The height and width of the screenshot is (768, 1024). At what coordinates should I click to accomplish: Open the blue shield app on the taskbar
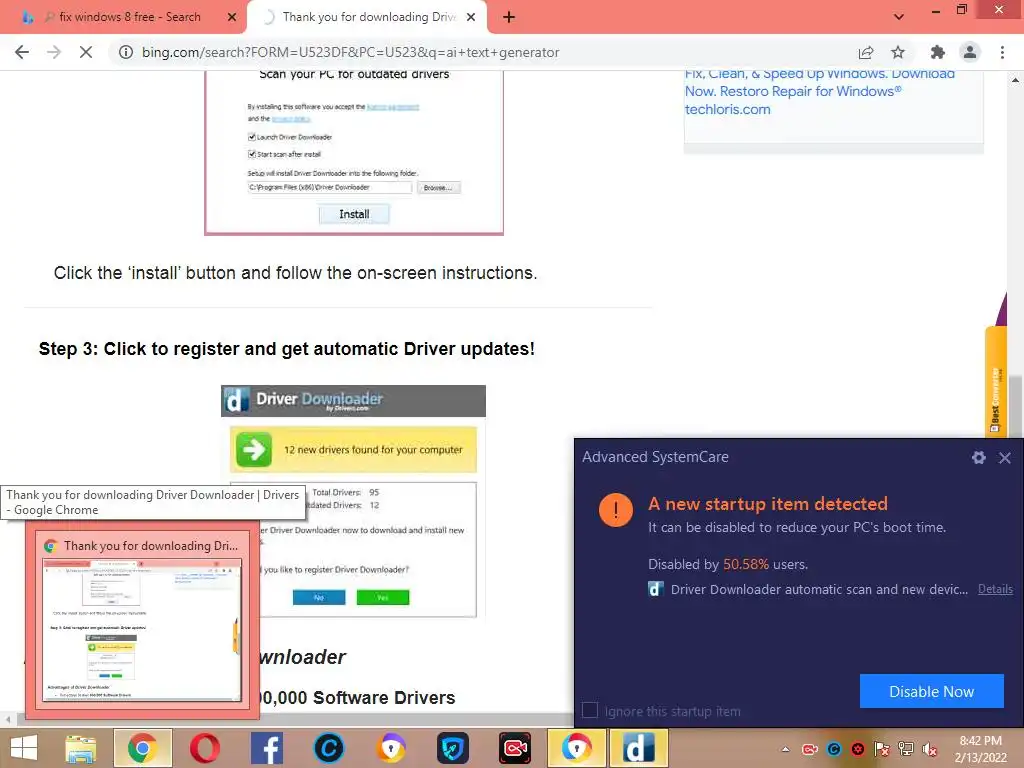(453, 748)
